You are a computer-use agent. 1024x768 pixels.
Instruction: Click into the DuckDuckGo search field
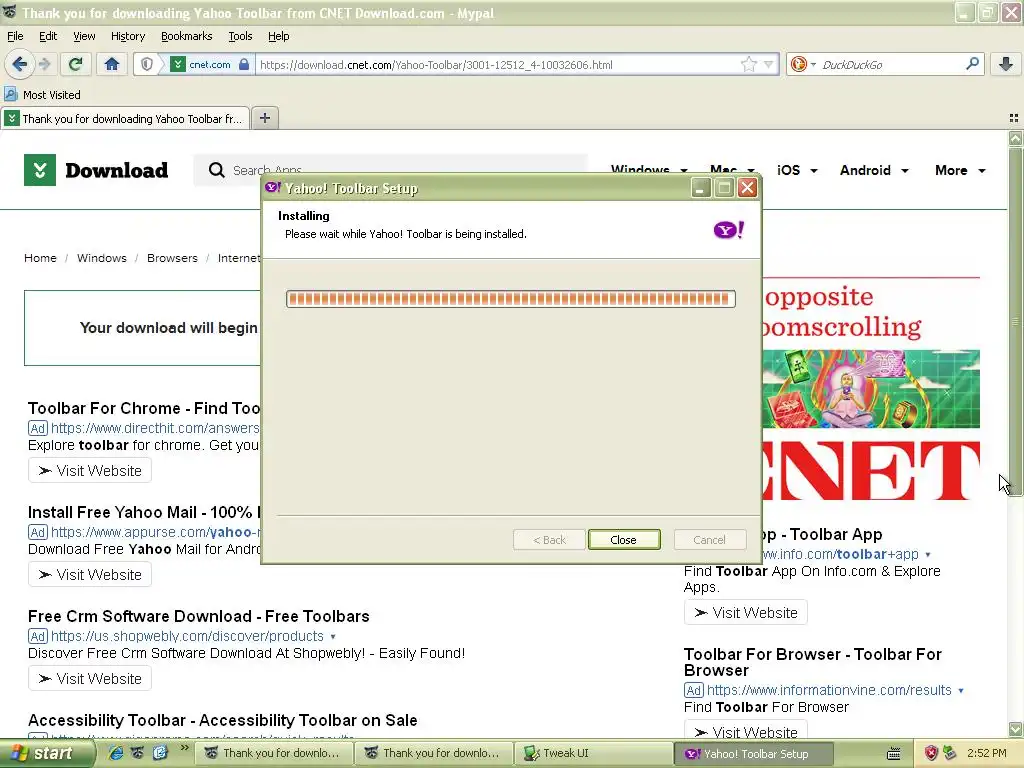(x=889, y=65)
